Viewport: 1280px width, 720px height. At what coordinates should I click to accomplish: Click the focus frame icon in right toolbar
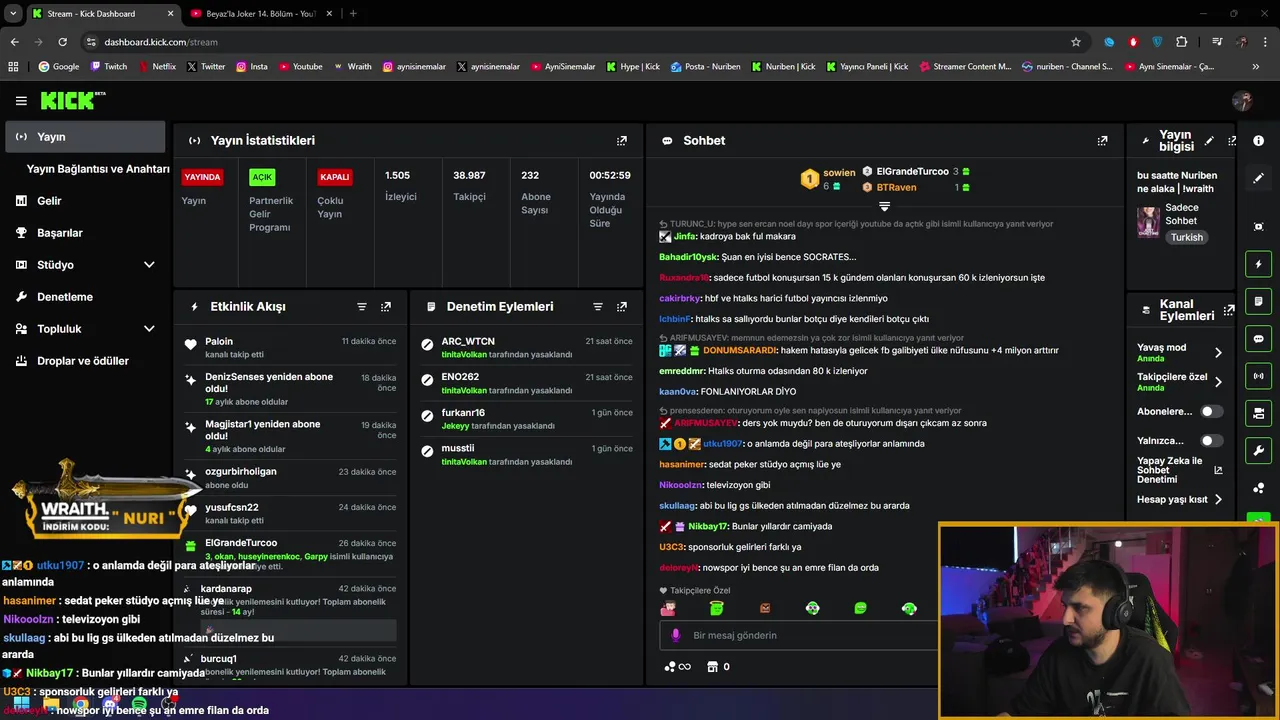click(x=1258, y=227)
